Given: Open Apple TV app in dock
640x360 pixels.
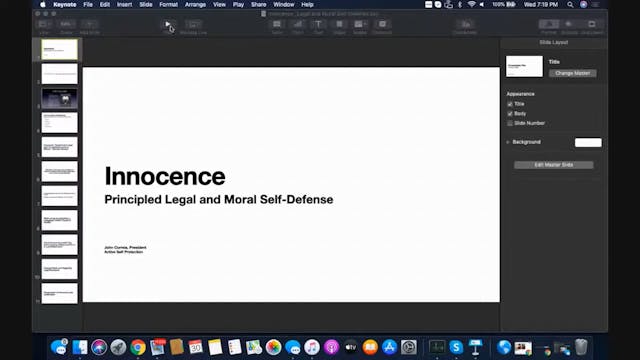Looking at the screenshot, I should [351, 347].
